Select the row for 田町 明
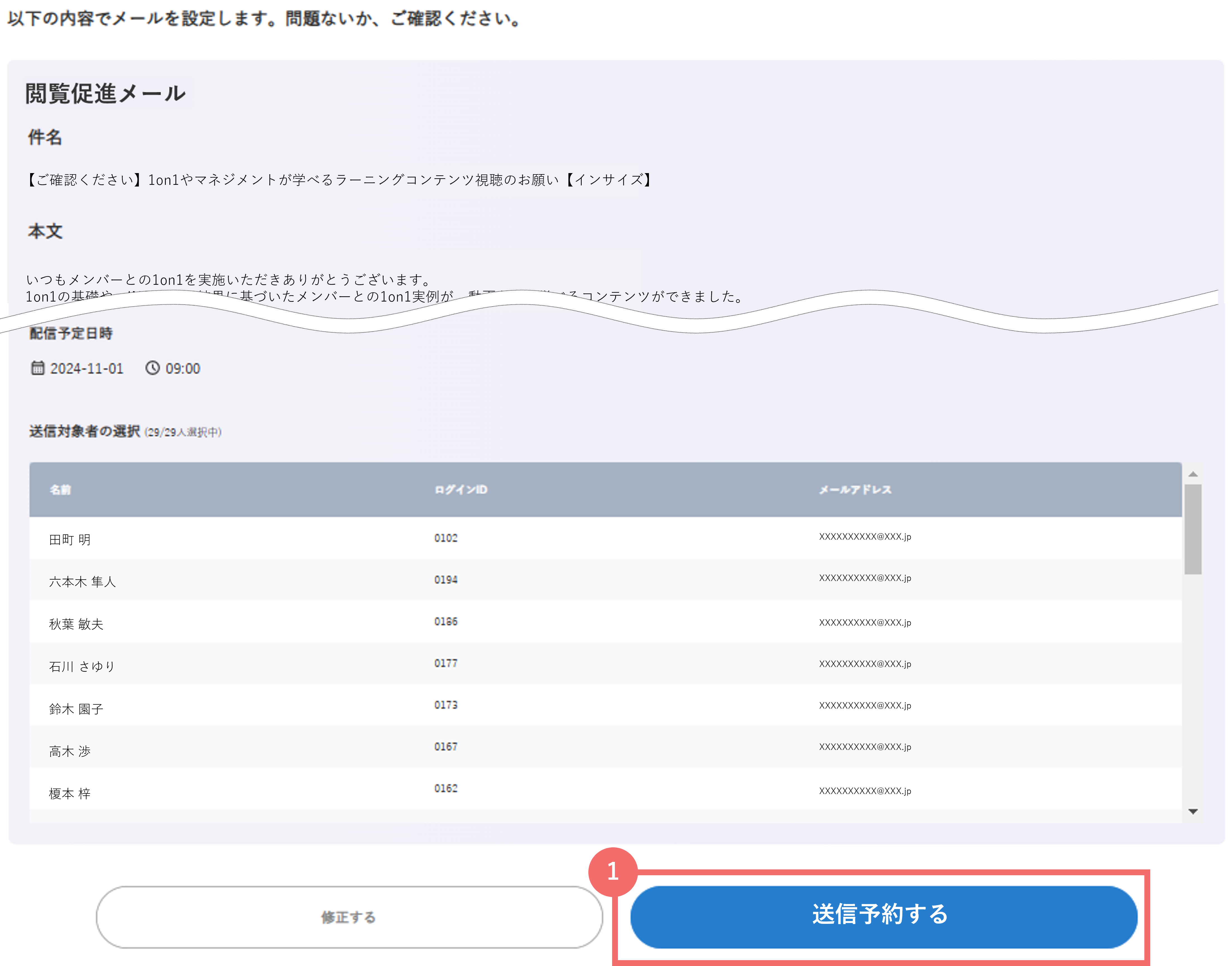1232x966 pixels. click(x=606, y=538)
